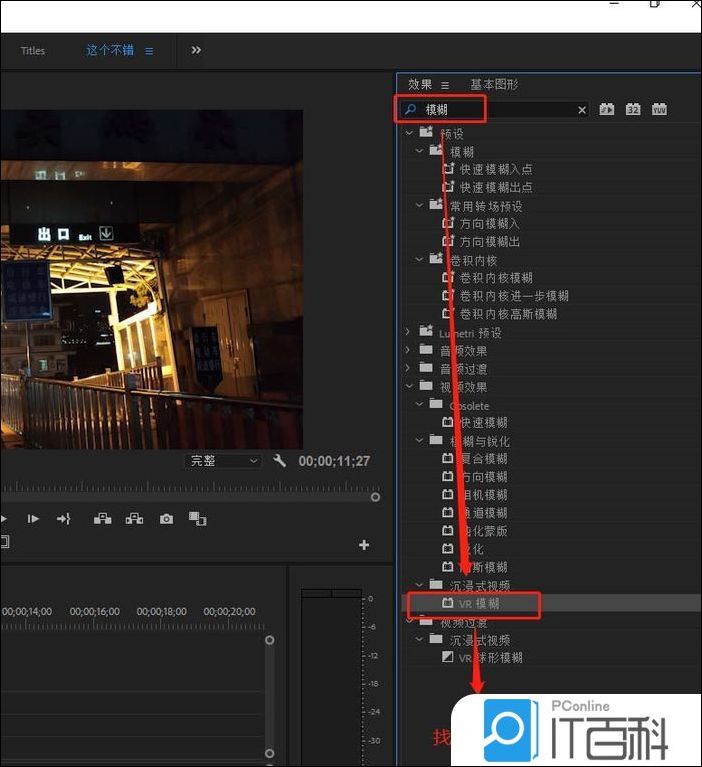Click the Export Frame camera icon
Screen dimensions: 702x767
(166, 519)
